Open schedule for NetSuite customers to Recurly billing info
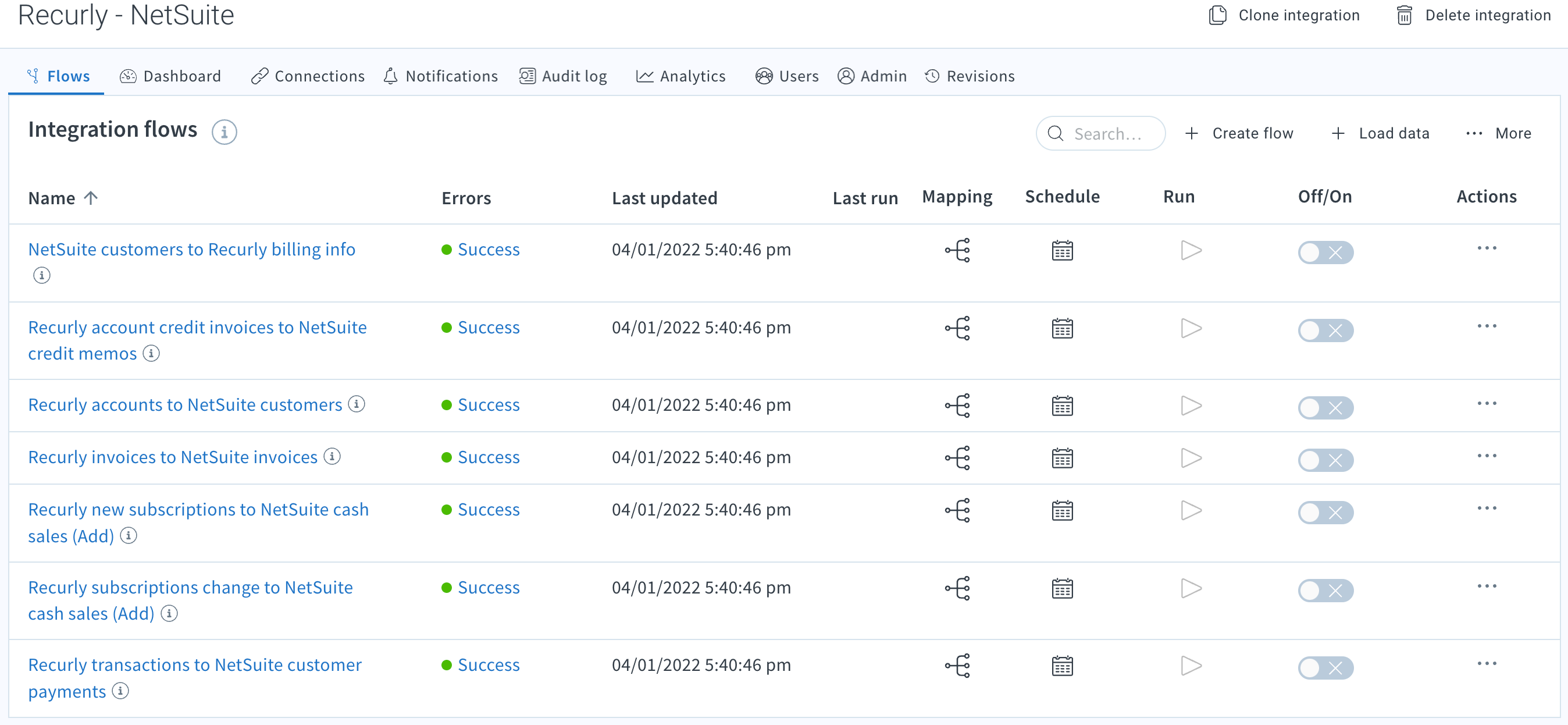Screen dimensions: 1568x725 coord(1062,250)
